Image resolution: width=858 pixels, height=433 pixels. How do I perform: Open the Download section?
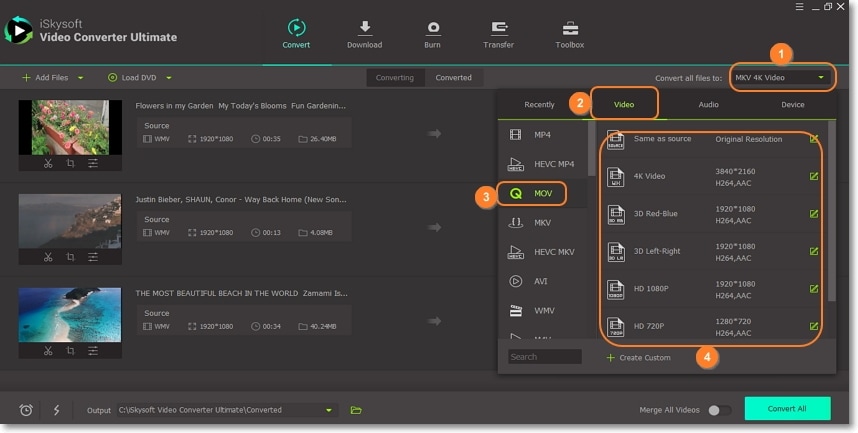pos(364,34)
